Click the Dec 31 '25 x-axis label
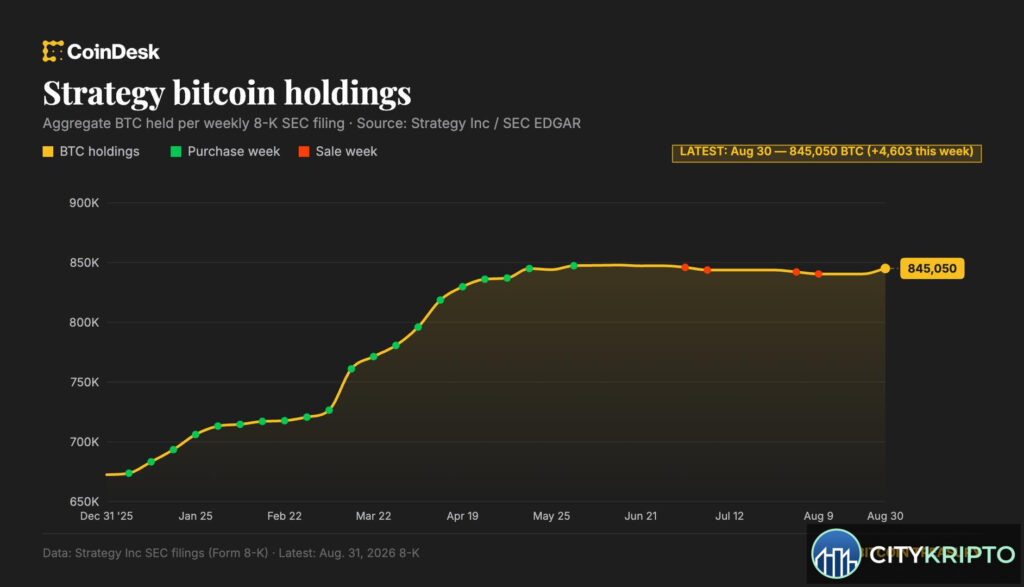Image resolution: width=1024 pixels, height=587 pixels. 106,516
